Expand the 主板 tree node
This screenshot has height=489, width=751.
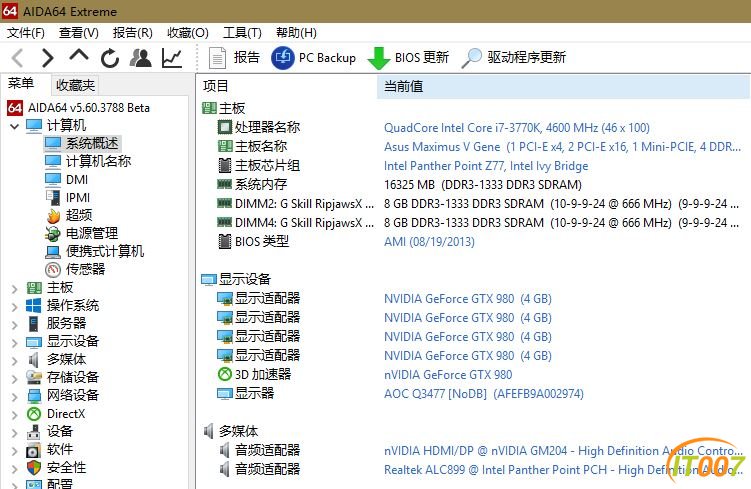pyautogui.click(x=14, y=289)
